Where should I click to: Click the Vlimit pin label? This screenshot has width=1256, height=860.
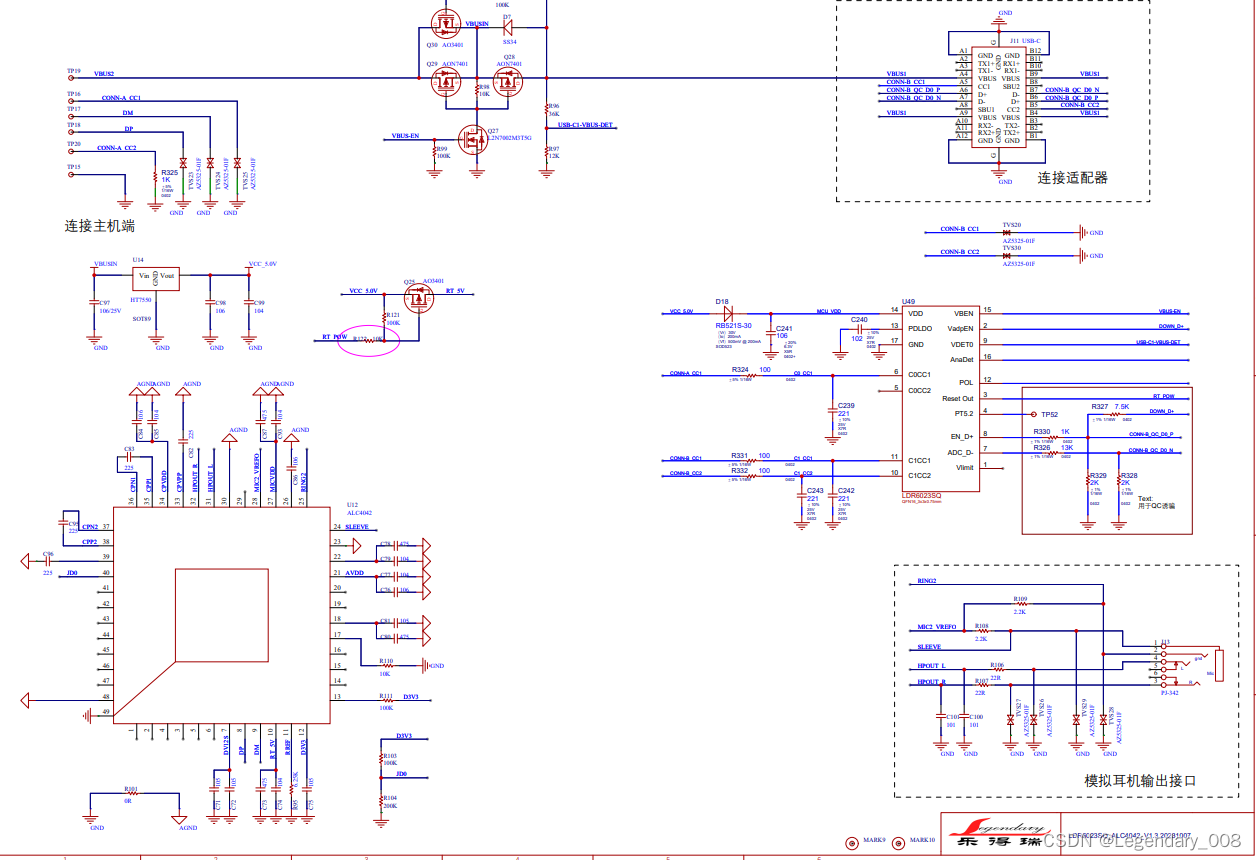(965, 467)
